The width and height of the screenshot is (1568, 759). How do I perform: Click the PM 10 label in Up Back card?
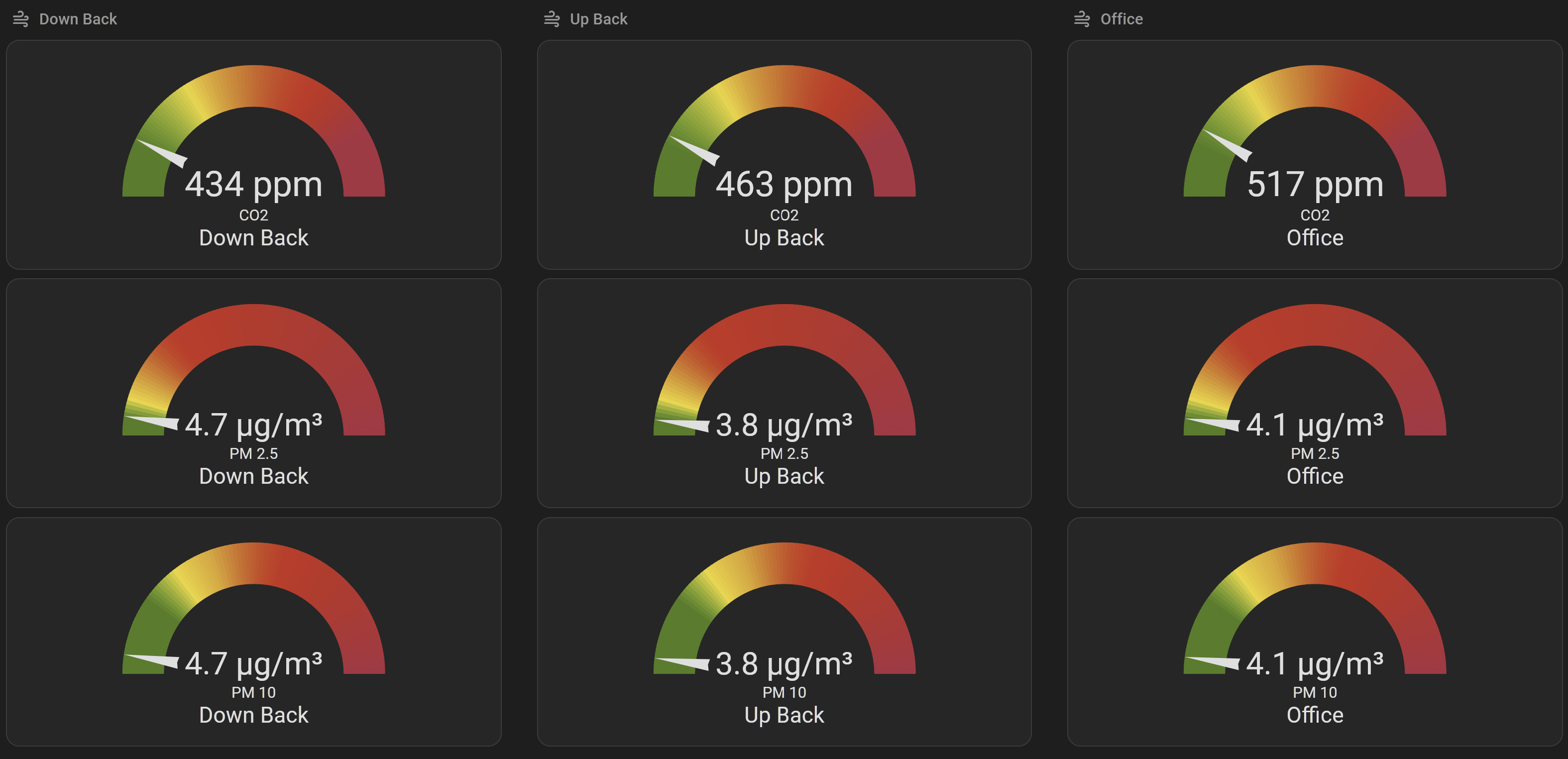[x=784, y=692]
